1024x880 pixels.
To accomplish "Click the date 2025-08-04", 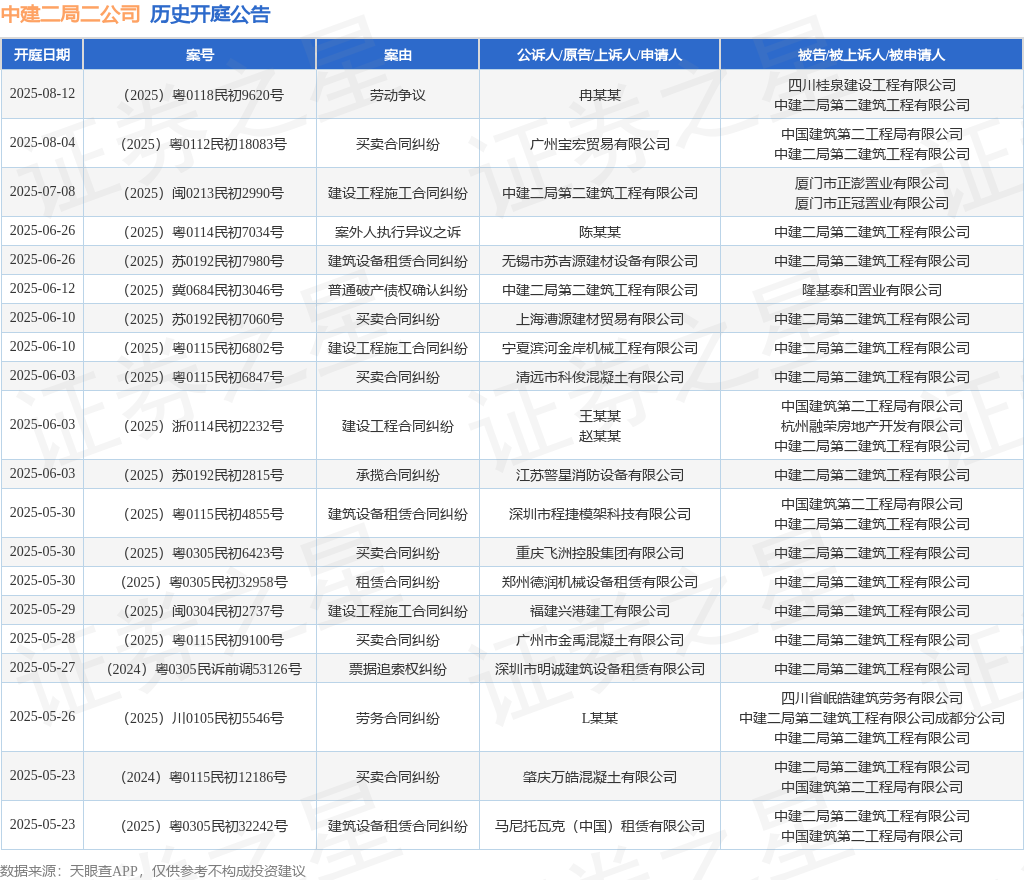I will point(42,142).
